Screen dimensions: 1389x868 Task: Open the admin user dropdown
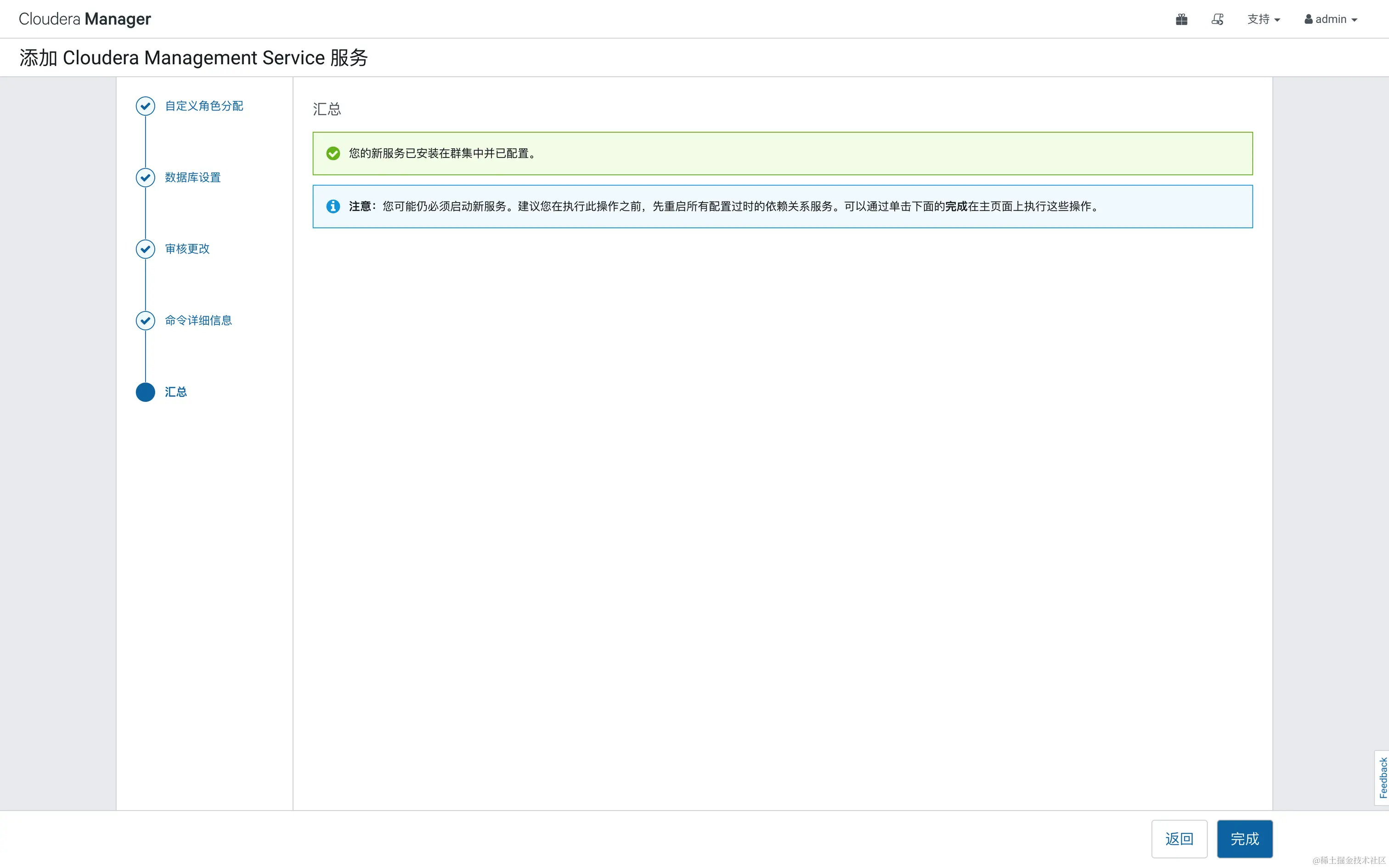[x=1331, y=19]
